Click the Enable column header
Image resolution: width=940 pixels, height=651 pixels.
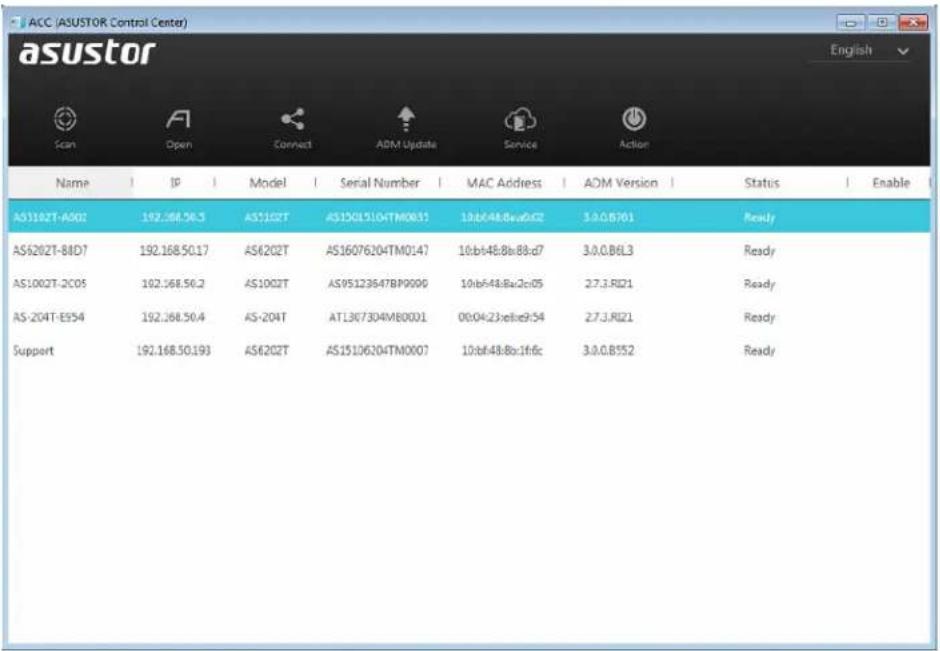pos(891,183)
